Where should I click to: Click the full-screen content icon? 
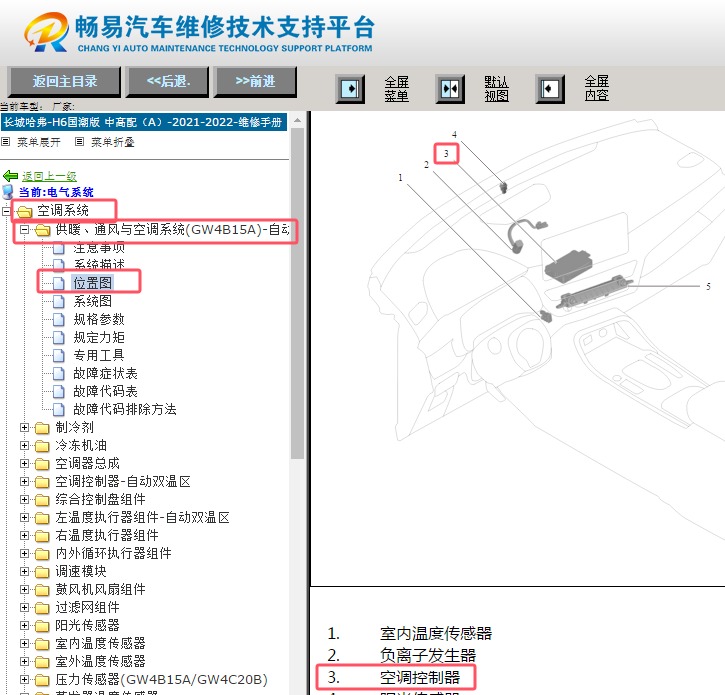click(550, 88)
